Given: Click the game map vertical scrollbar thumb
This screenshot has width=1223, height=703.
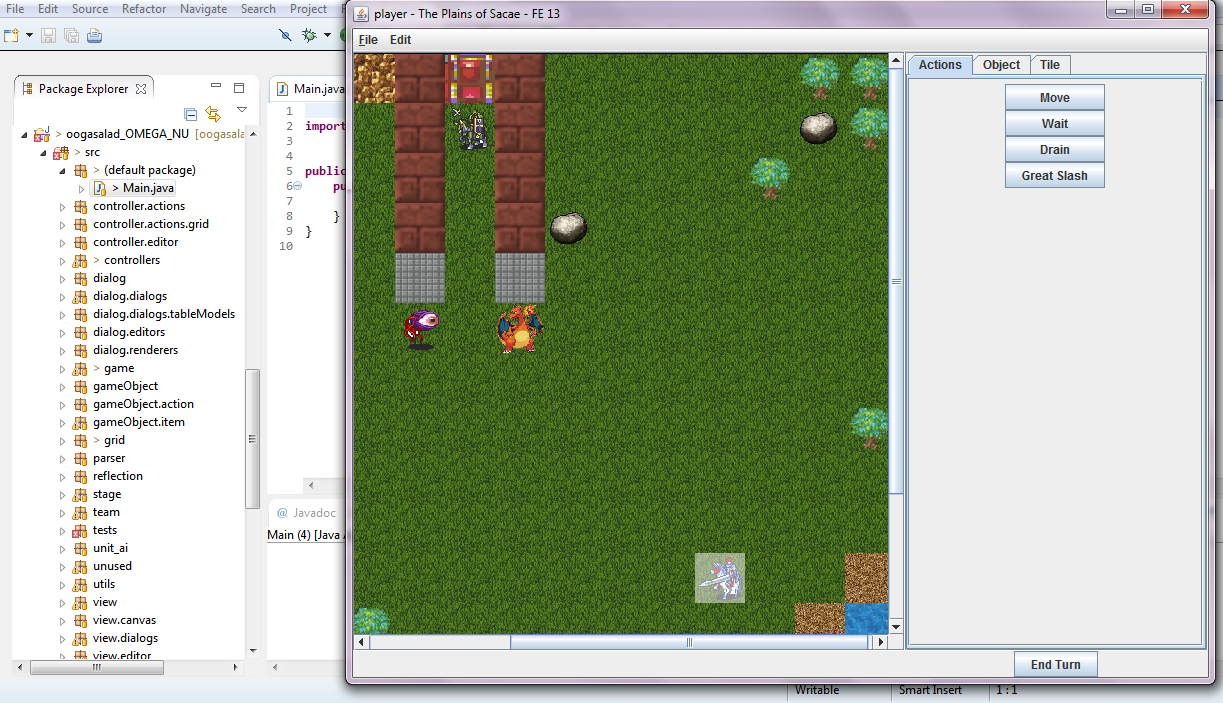Looking at the screenshot, I should pyautogui.click(x=896, y=282).
